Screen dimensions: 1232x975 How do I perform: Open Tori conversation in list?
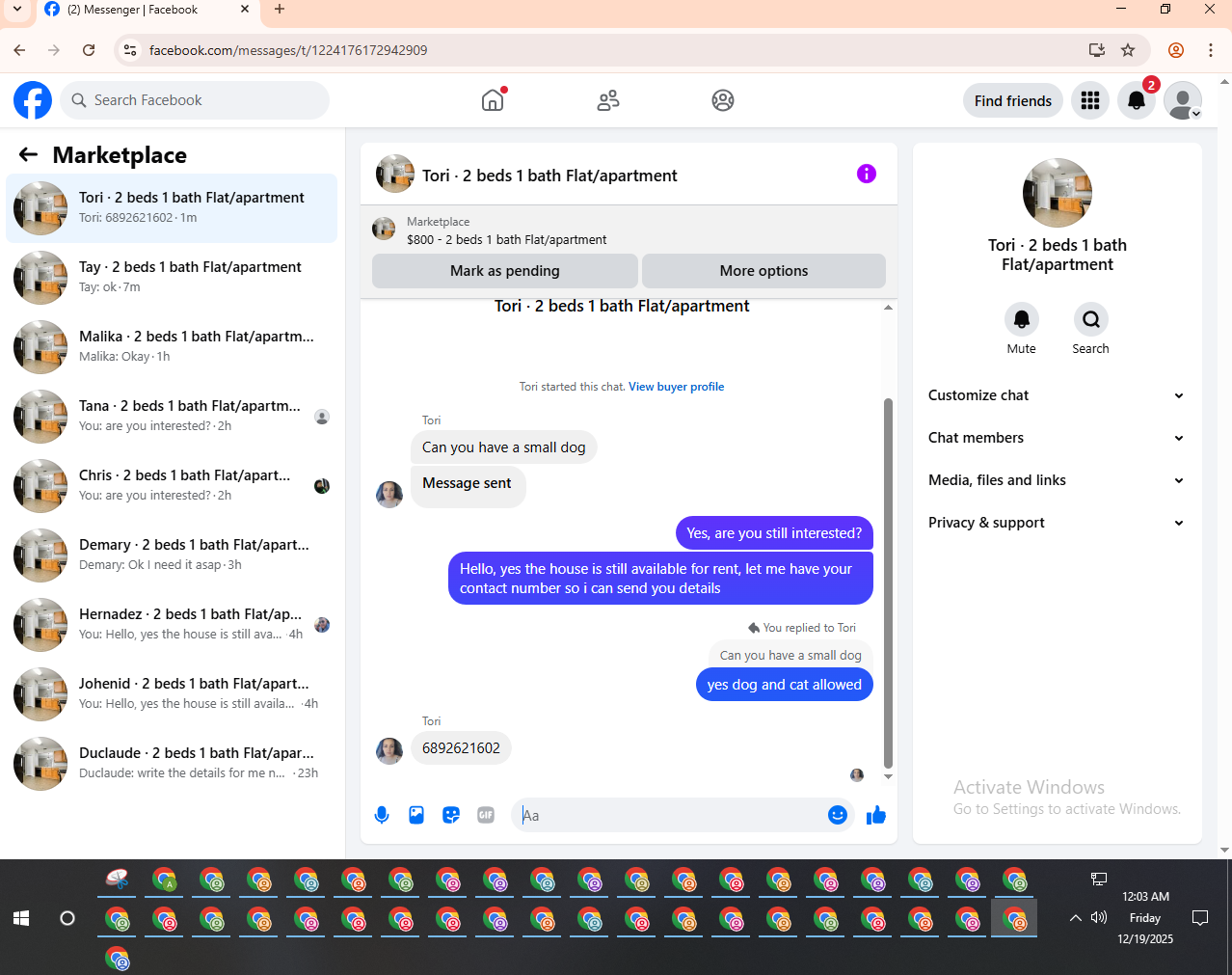click(172, 208)
